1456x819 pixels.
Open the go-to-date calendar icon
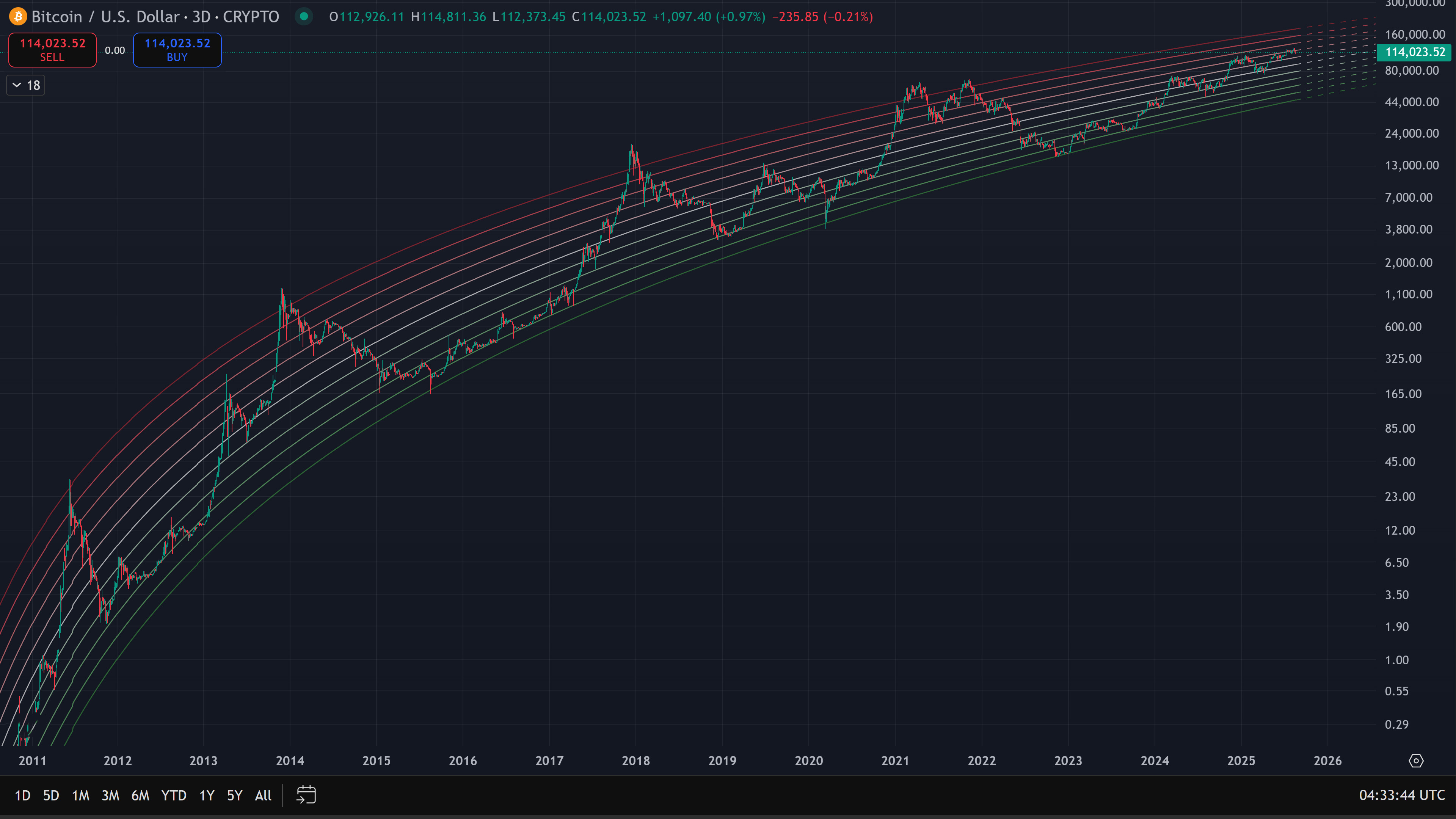tap(306, 795)
